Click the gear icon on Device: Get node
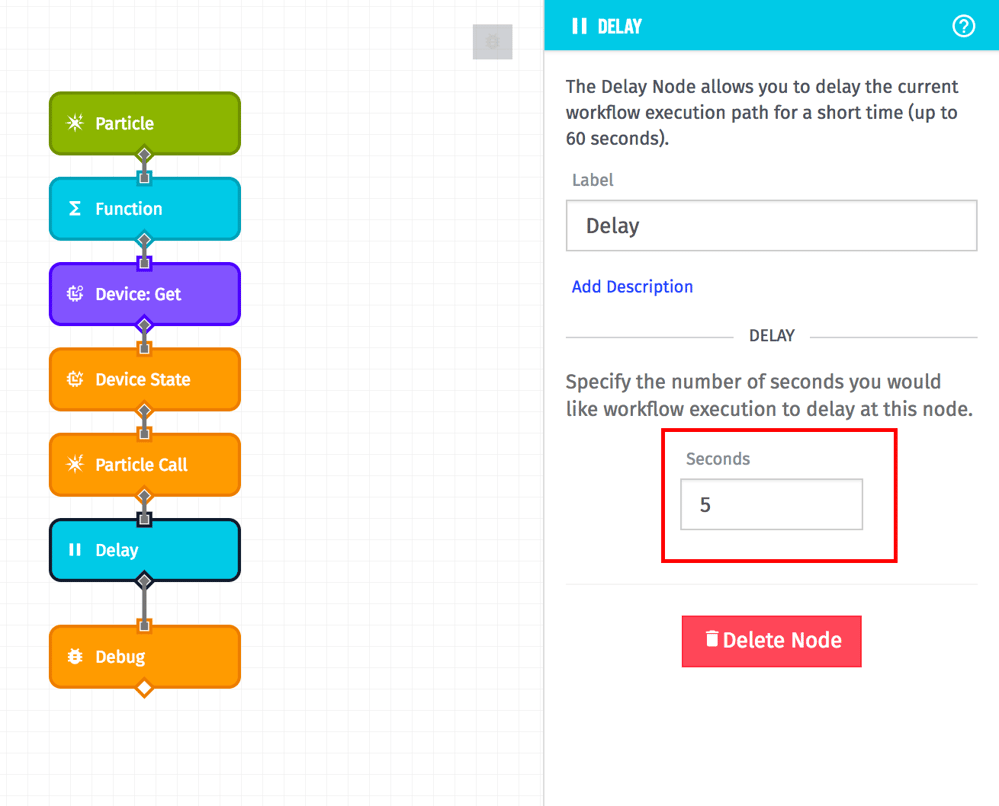The image size is (999, 806). tap(74, 294)
